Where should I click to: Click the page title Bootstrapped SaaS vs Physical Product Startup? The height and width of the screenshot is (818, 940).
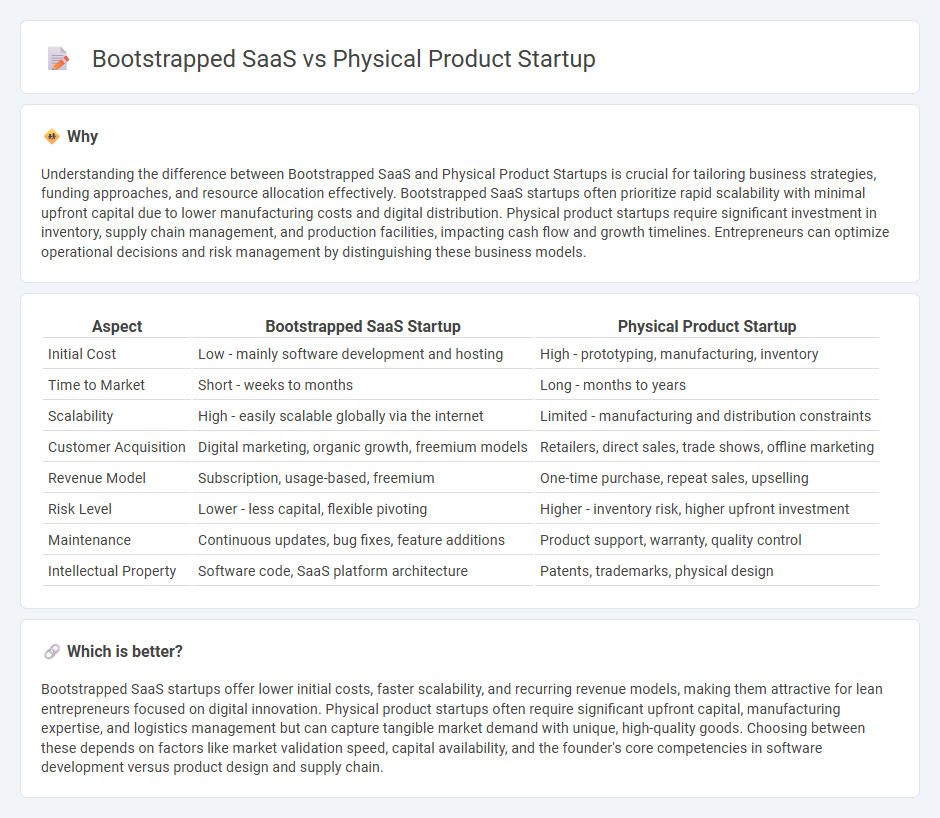pyautogui.click(x=344, y=59)
